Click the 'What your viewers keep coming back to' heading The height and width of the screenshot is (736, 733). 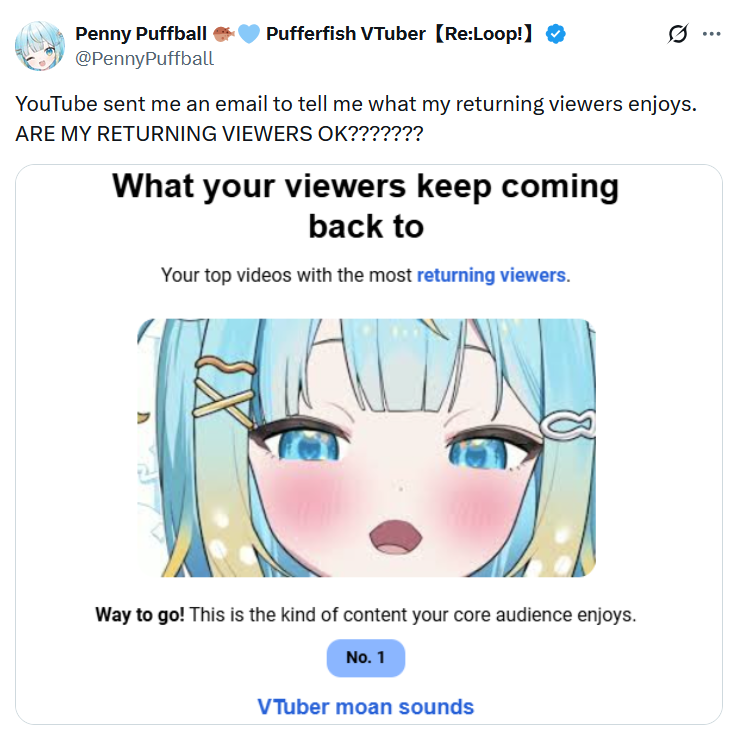[x=366, y=206]
